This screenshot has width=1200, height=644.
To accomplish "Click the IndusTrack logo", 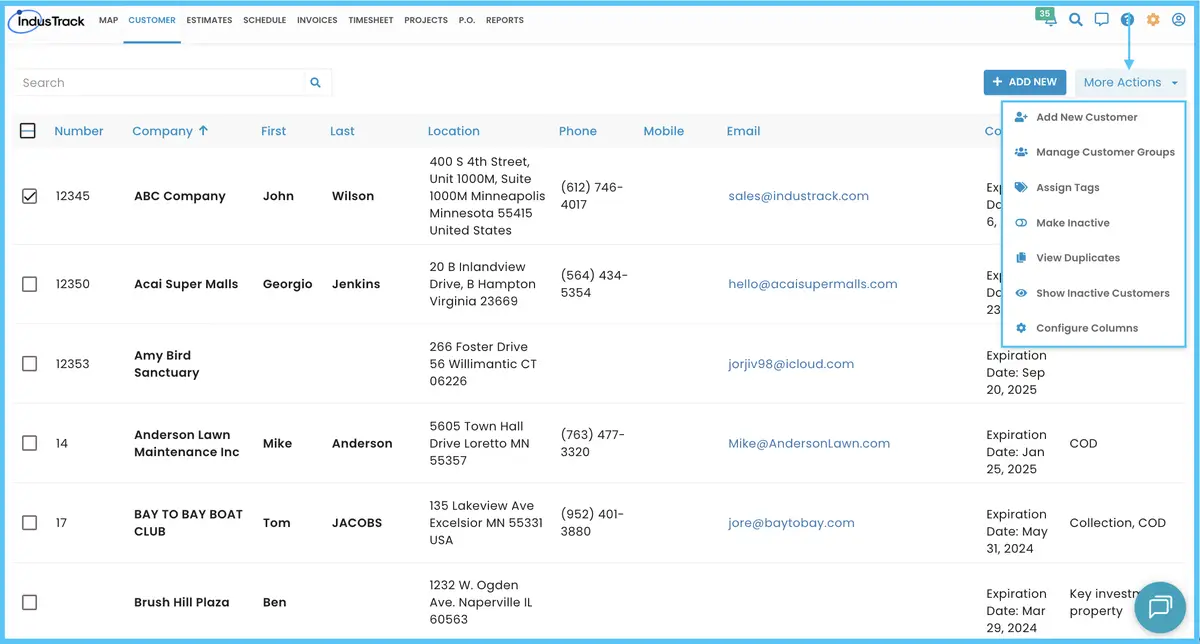I will (x=48, y=20).
